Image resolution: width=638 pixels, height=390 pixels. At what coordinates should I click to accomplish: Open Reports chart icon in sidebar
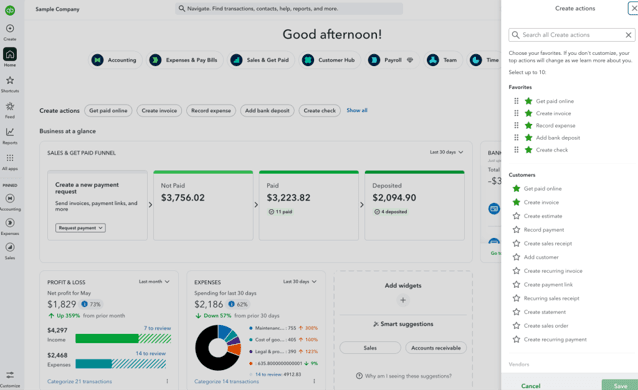click(10, 132)
